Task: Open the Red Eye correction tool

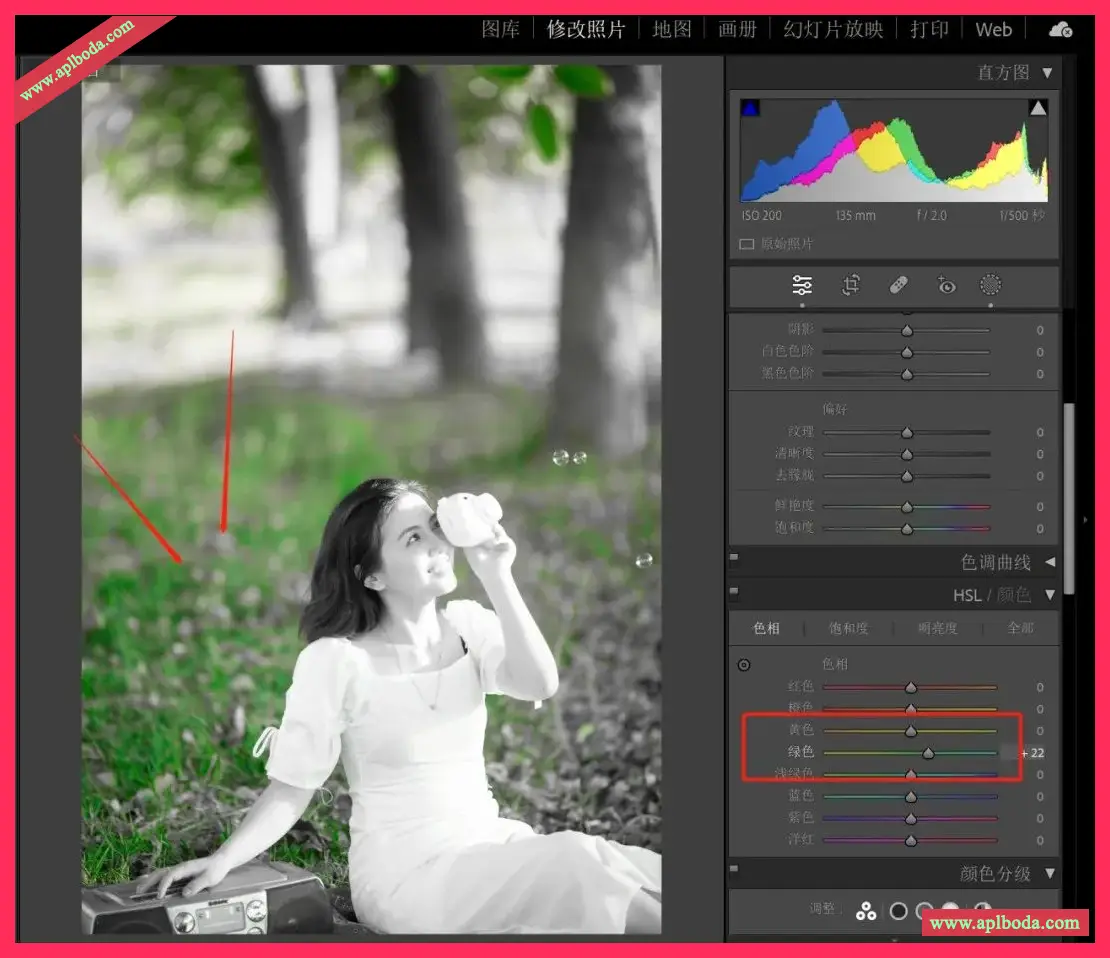Action: click(x=946, y=286)
